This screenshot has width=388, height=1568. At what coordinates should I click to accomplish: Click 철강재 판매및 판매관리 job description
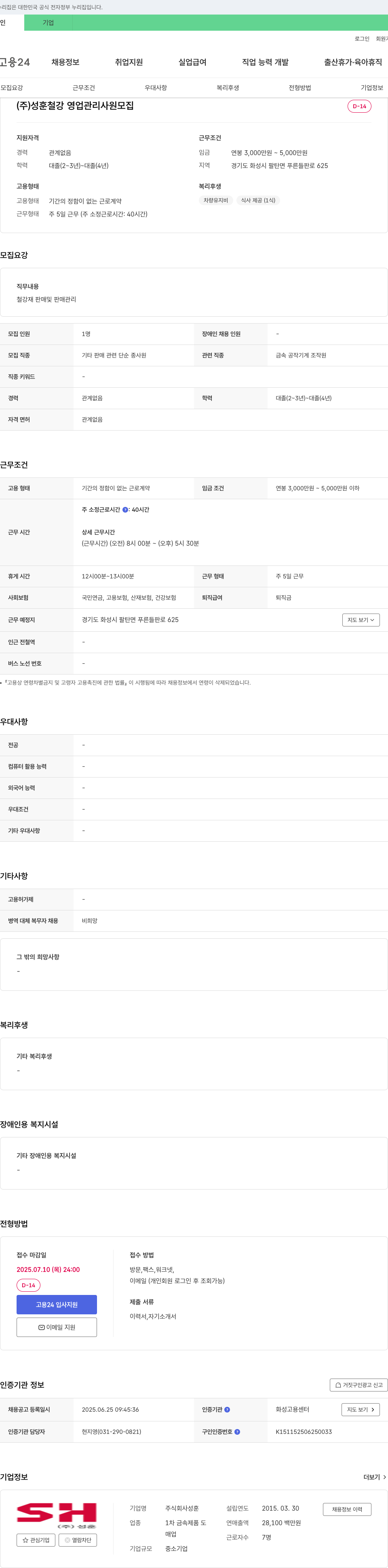(x=46, y=299)
